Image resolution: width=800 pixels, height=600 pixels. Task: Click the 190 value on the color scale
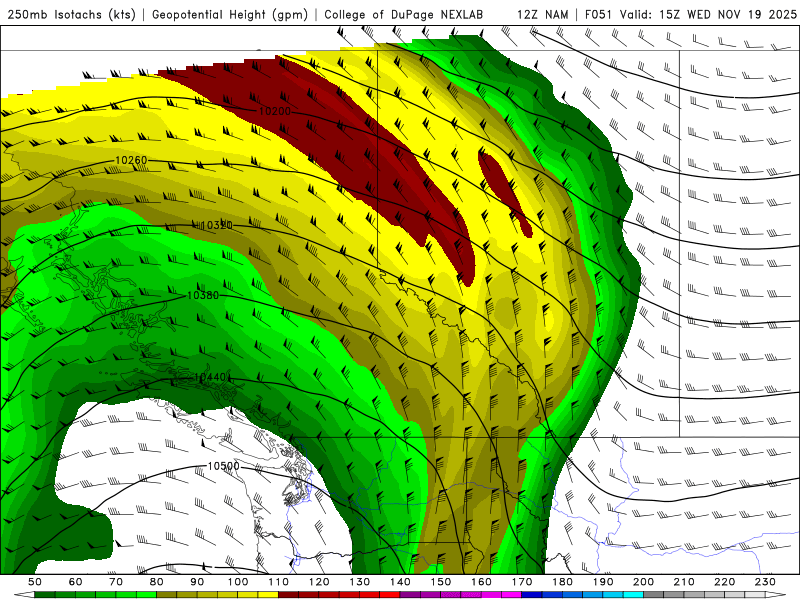coord(604,582)
